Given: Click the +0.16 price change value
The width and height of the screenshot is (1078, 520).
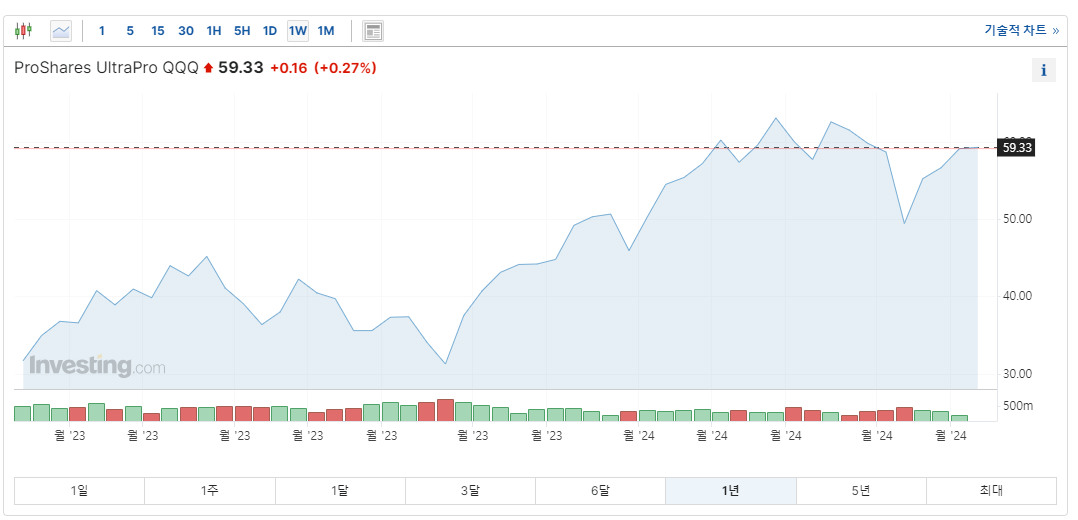Looking at the screenshot, I should [289, 68].
